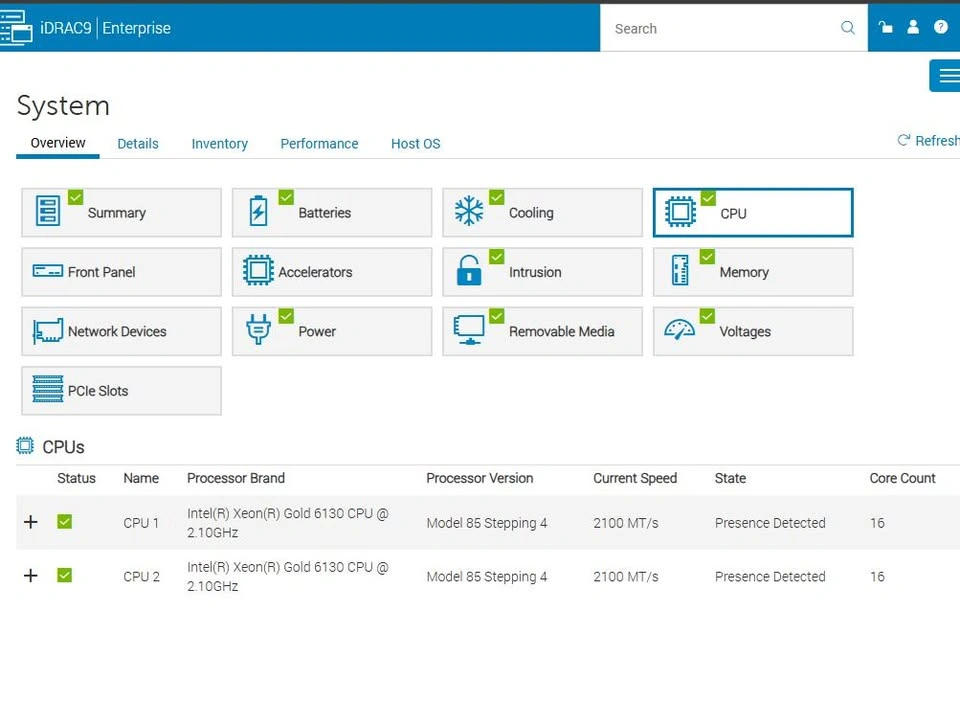Switch to the Inventory tab
The image size is (960, 725).
tap(219, 144)
